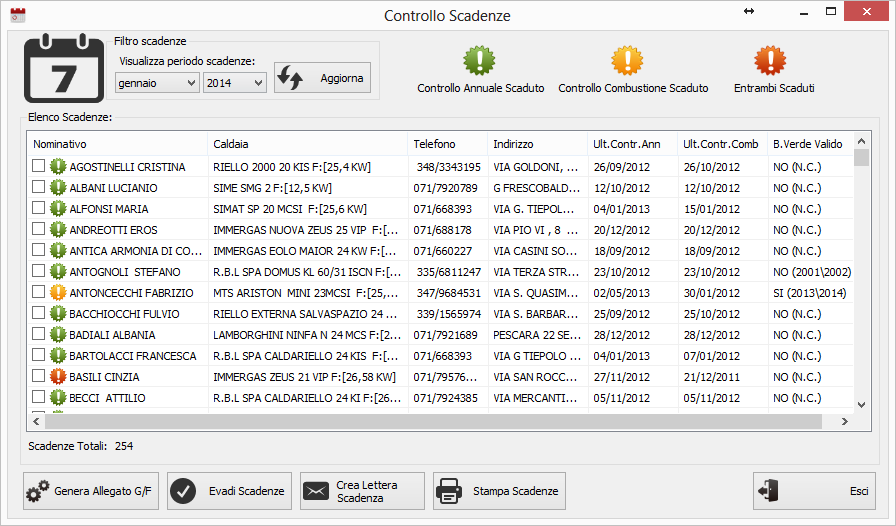Click green status icon for ANTOGNOLI STEFANO
Screen dimensions: 896x526
point(58,272)
